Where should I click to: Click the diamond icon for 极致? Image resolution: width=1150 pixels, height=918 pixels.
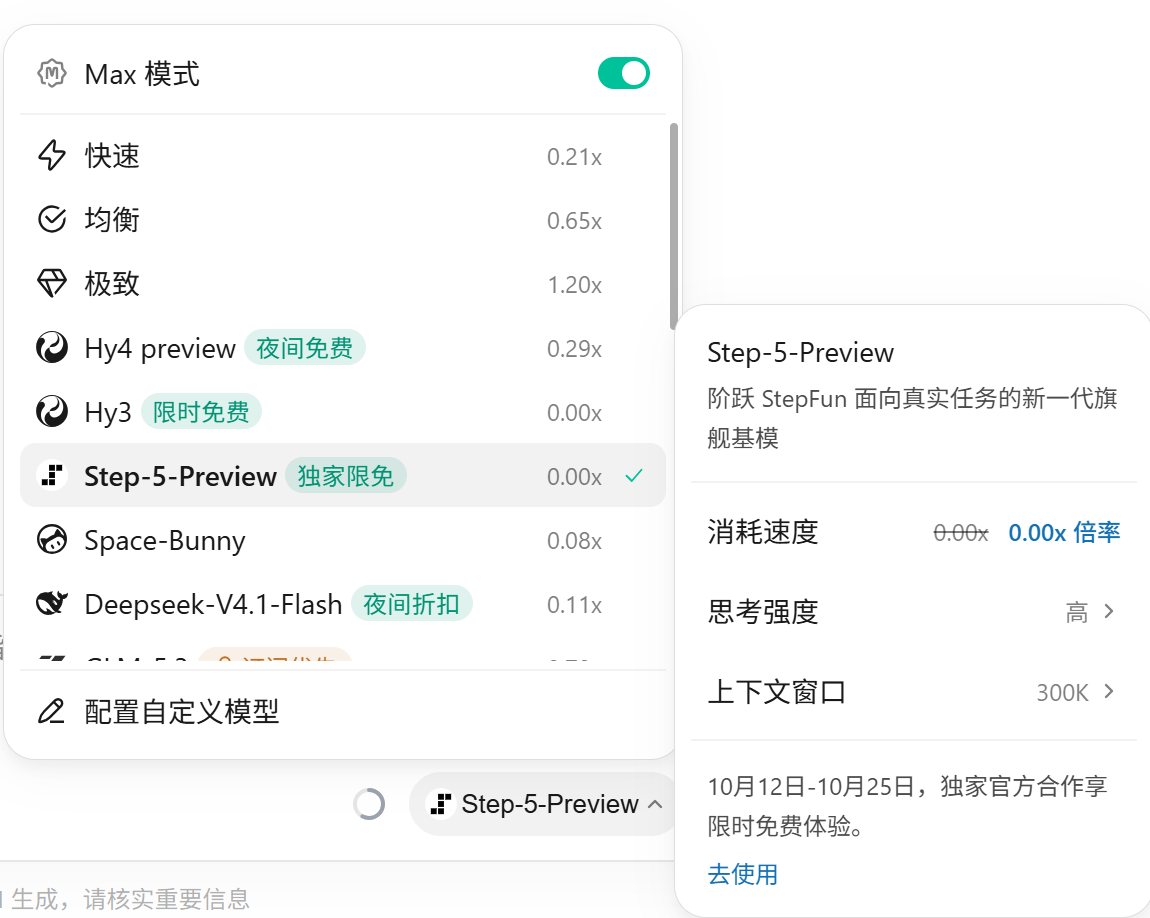click(x=52, y=284)
